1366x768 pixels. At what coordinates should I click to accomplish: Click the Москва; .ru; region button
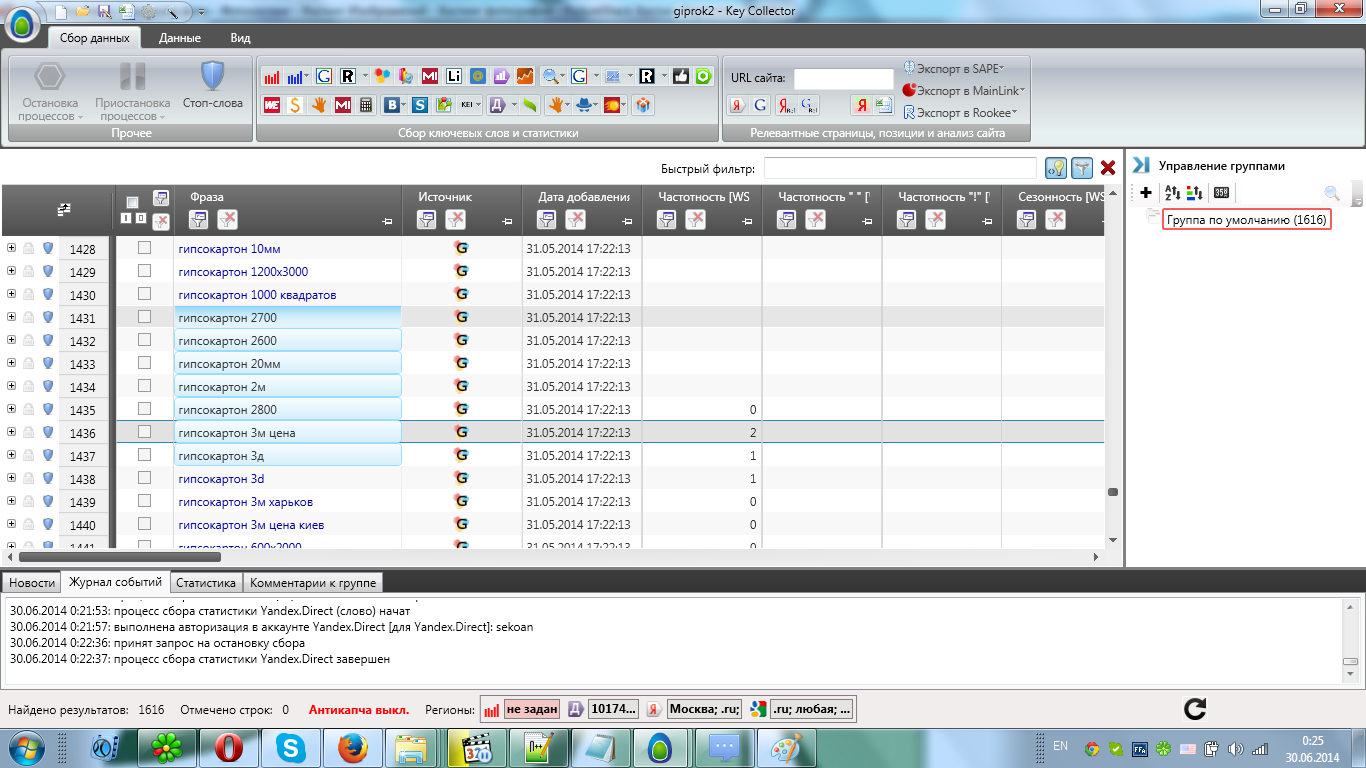705,709
